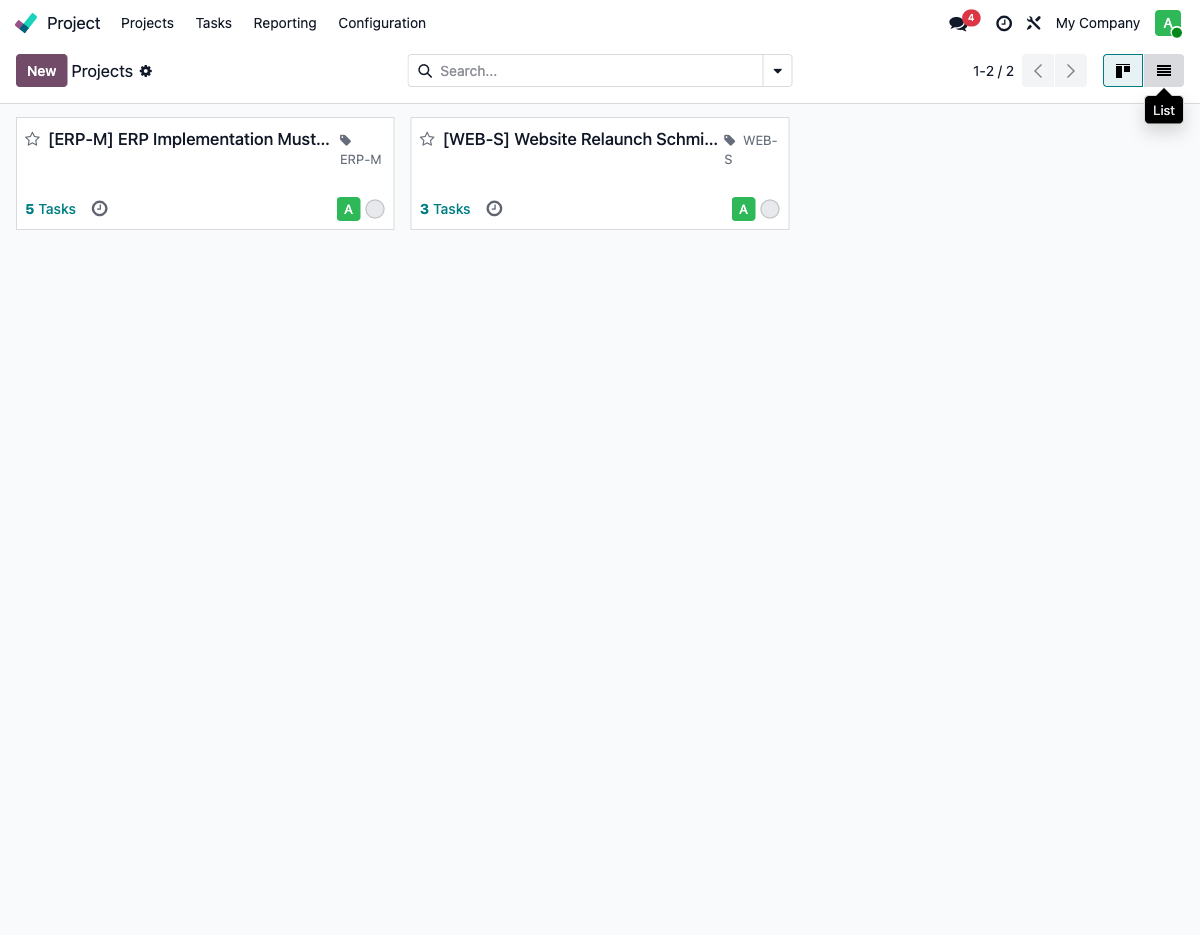Open 5 Tasks of ERP project
The image size is (1200, 935).
point(50,209)
